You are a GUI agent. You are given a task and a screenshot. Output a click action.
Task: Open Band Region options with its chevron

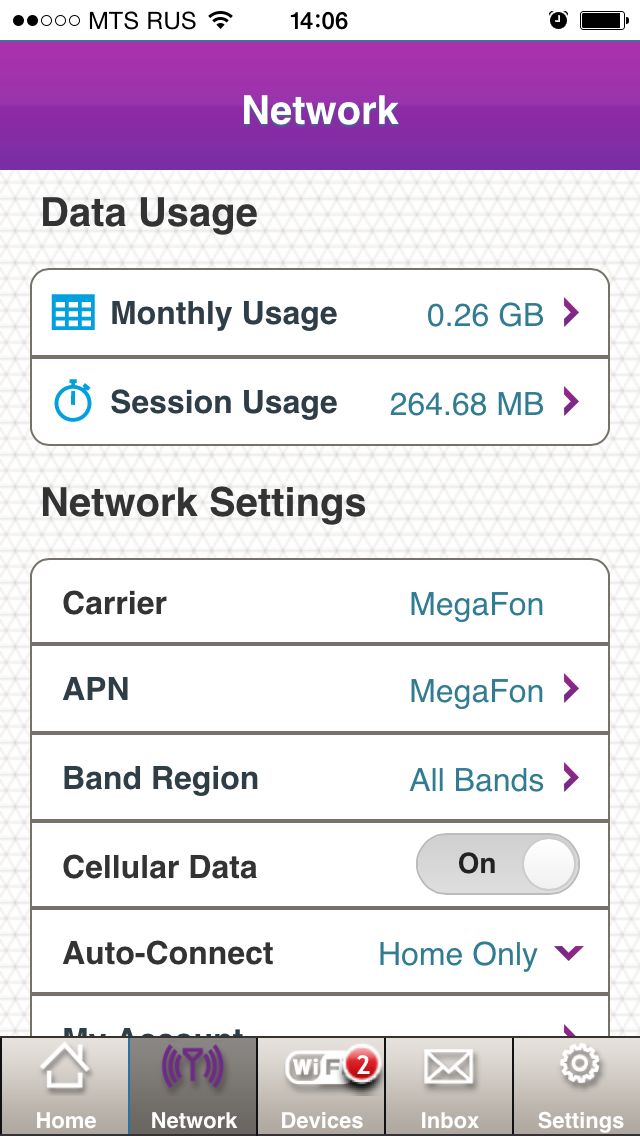(x=570, y=777)
